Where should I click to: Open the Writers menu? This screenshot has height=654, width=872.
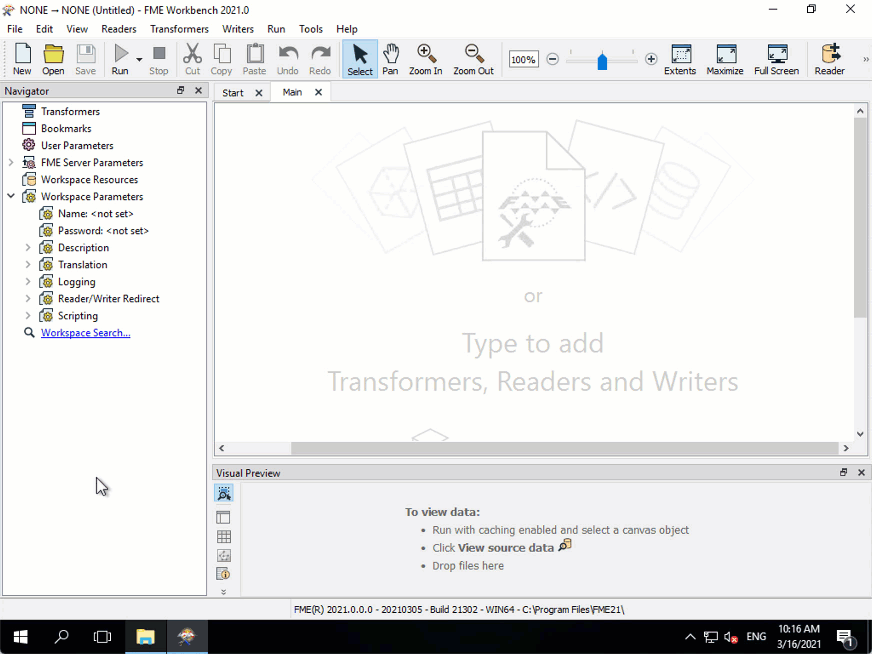[238, 29]
